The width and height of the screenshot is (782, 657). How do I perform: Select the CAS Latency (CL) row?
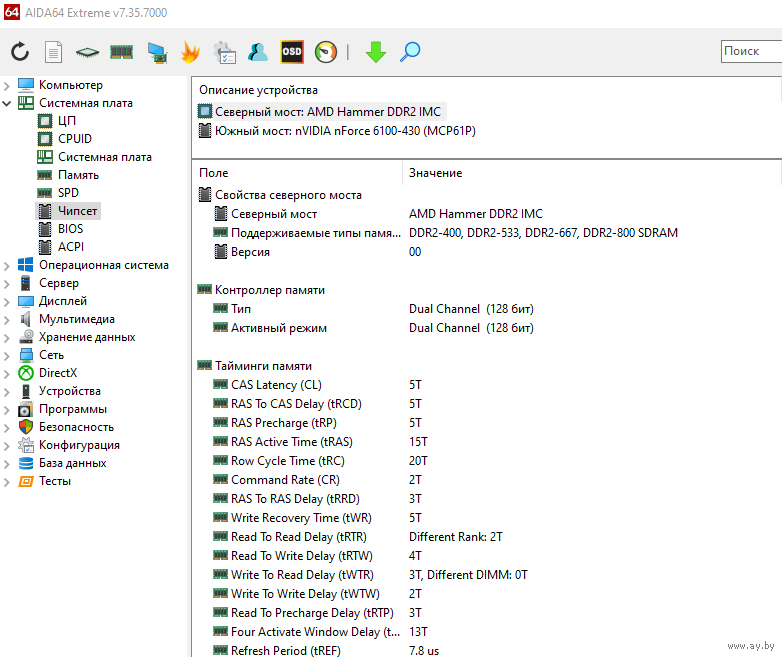[276, 385]
